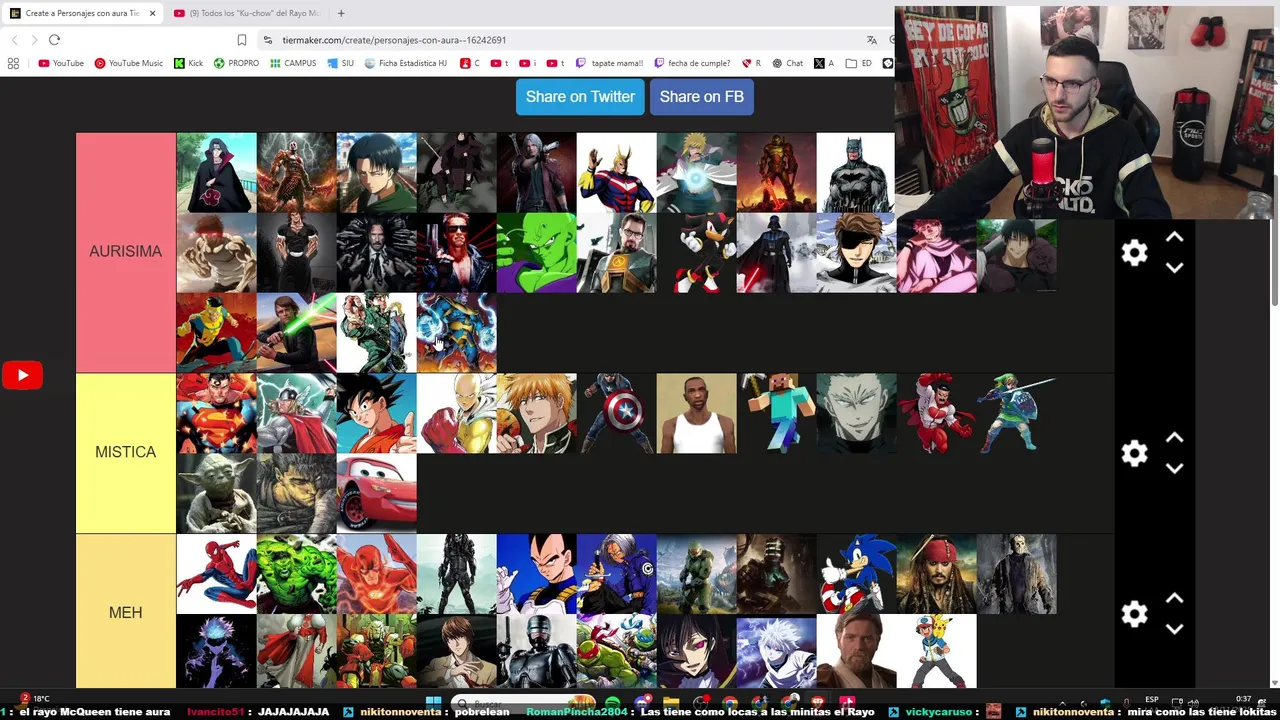Open the Kick bookmark
Screen dimensions: 1280x720
pyautogui.click(x=188, y=63)
